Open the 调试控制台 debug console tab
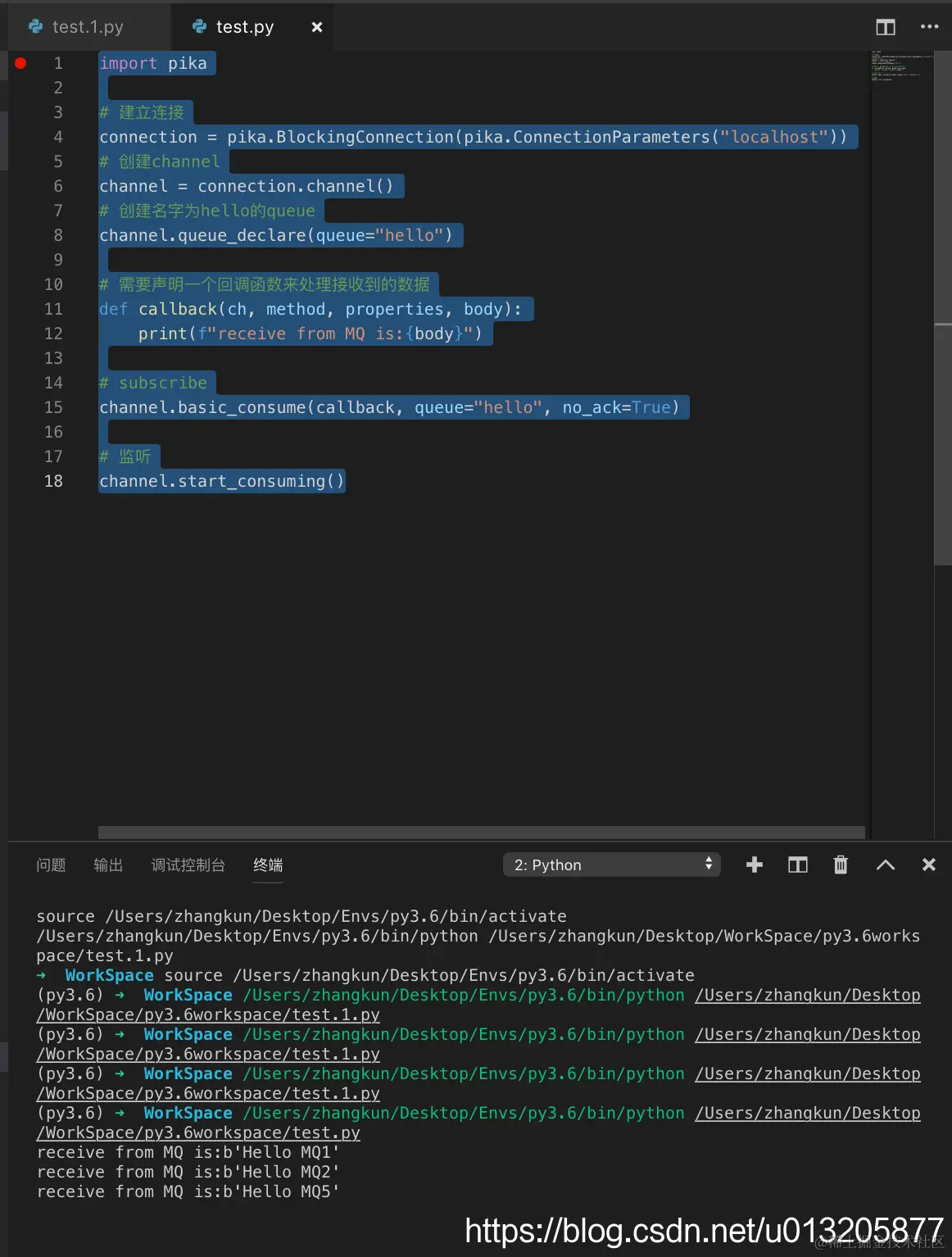 [x=188, y=864]
